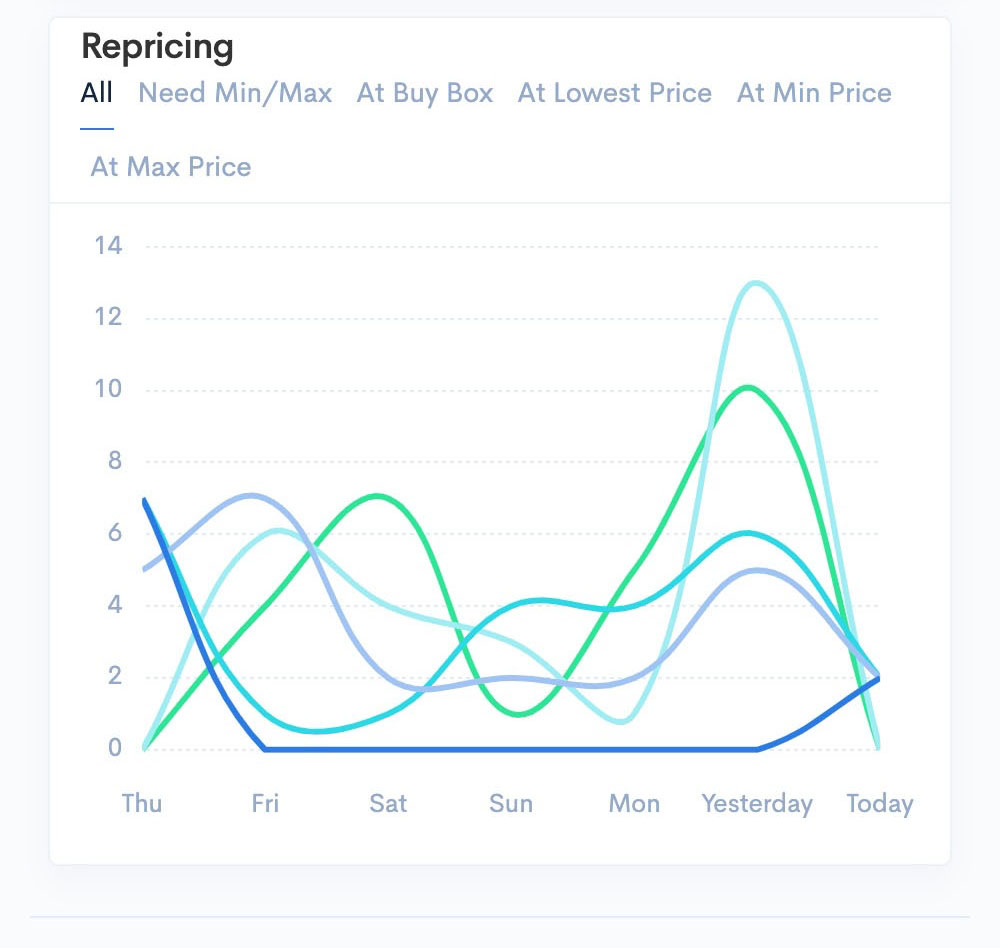Image resolution: width=1000 pixels, height=948 pixels.
Task: Select the All tab
Action: click(x=97, y=93)
